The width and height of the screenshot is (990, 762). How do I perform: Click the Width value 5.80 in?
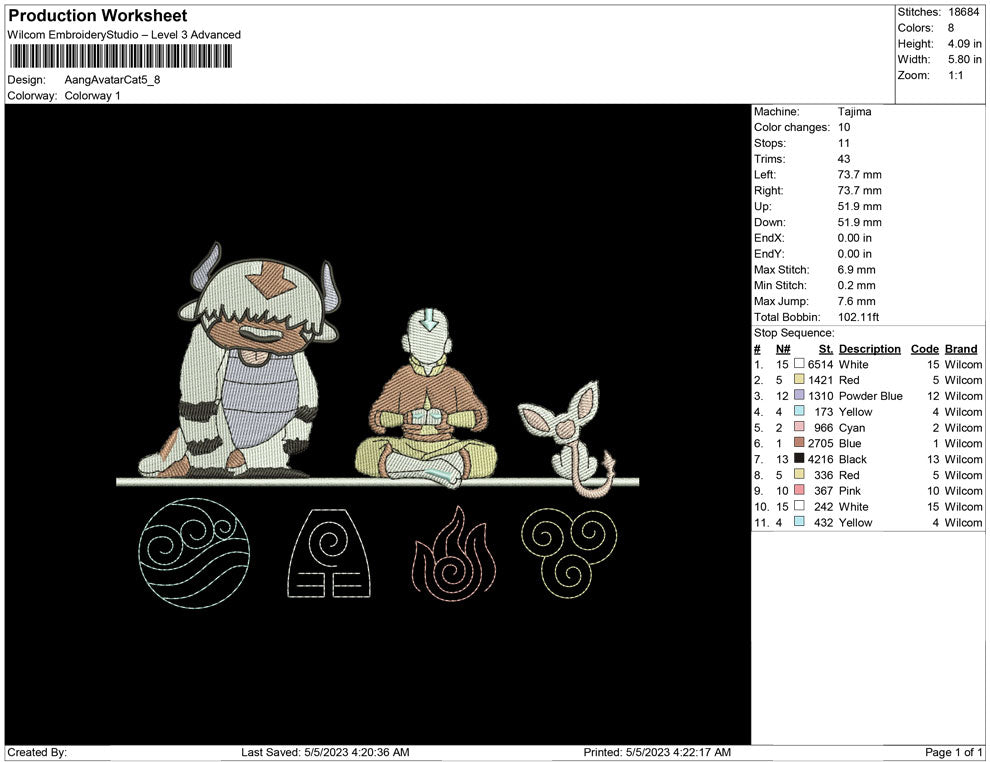964,59
